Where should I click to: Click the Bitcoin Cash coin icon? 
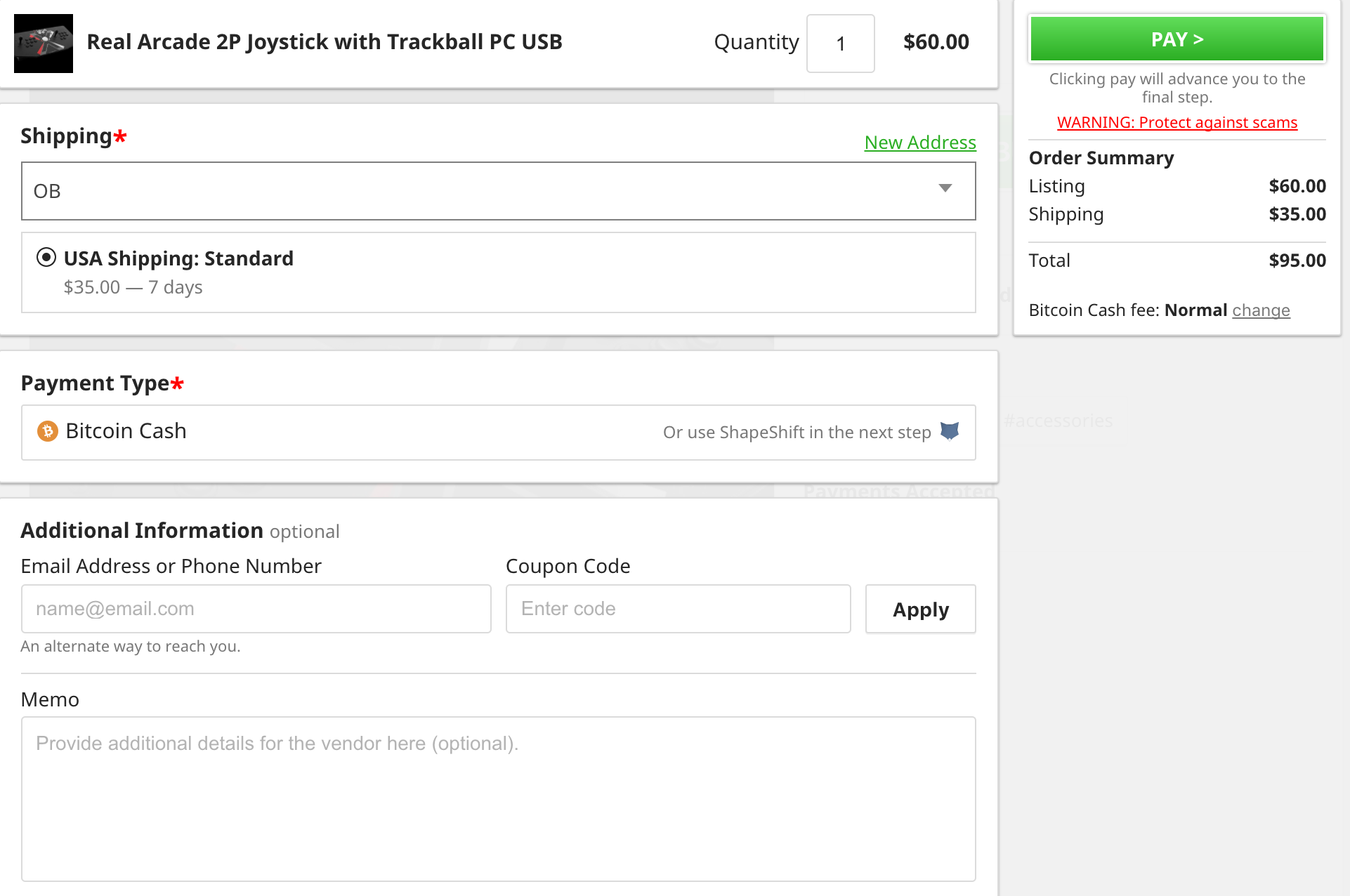tap(47, 431)
